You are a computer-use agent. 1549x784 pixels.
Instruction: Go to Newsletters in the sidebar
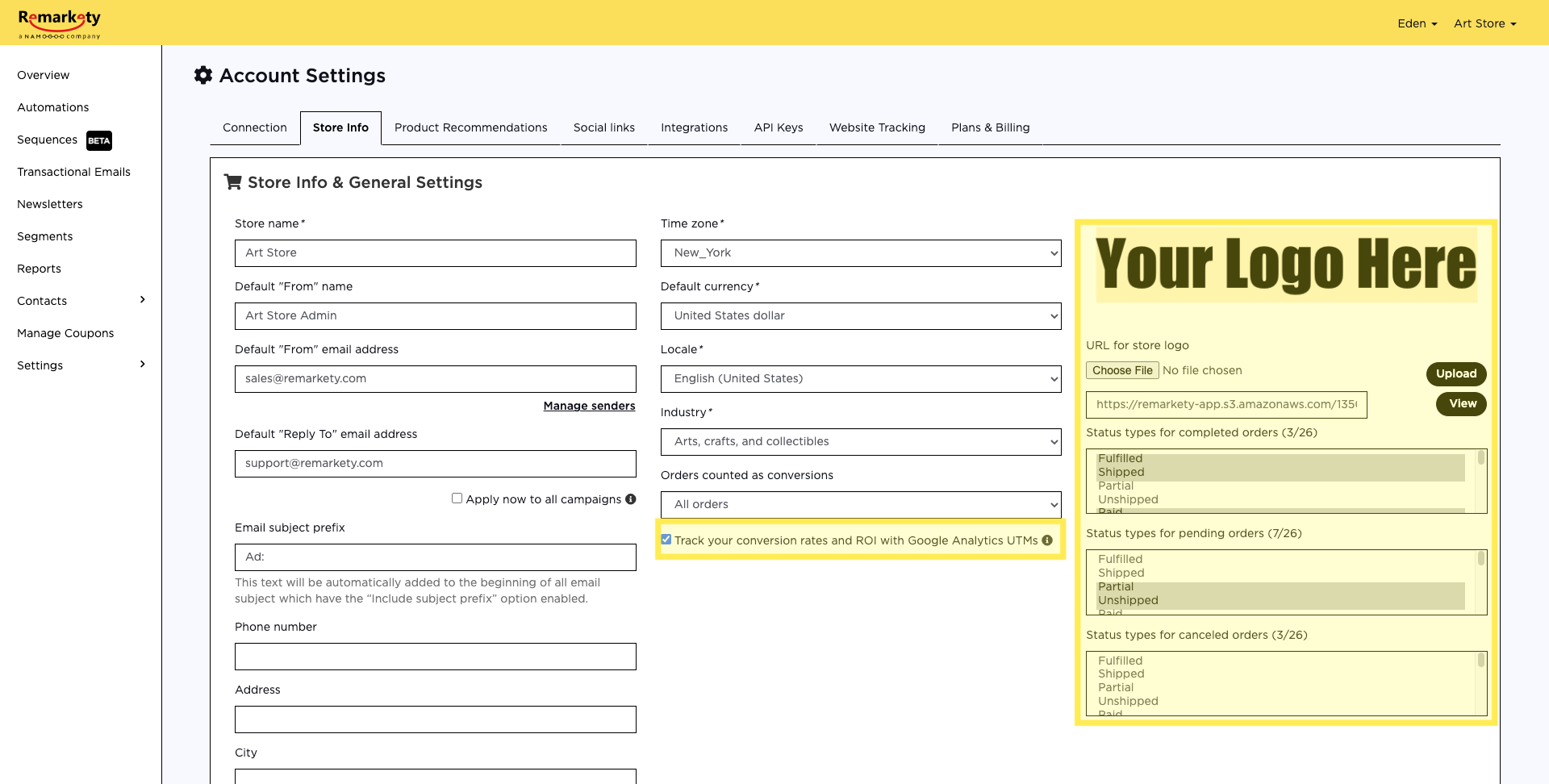50,204
